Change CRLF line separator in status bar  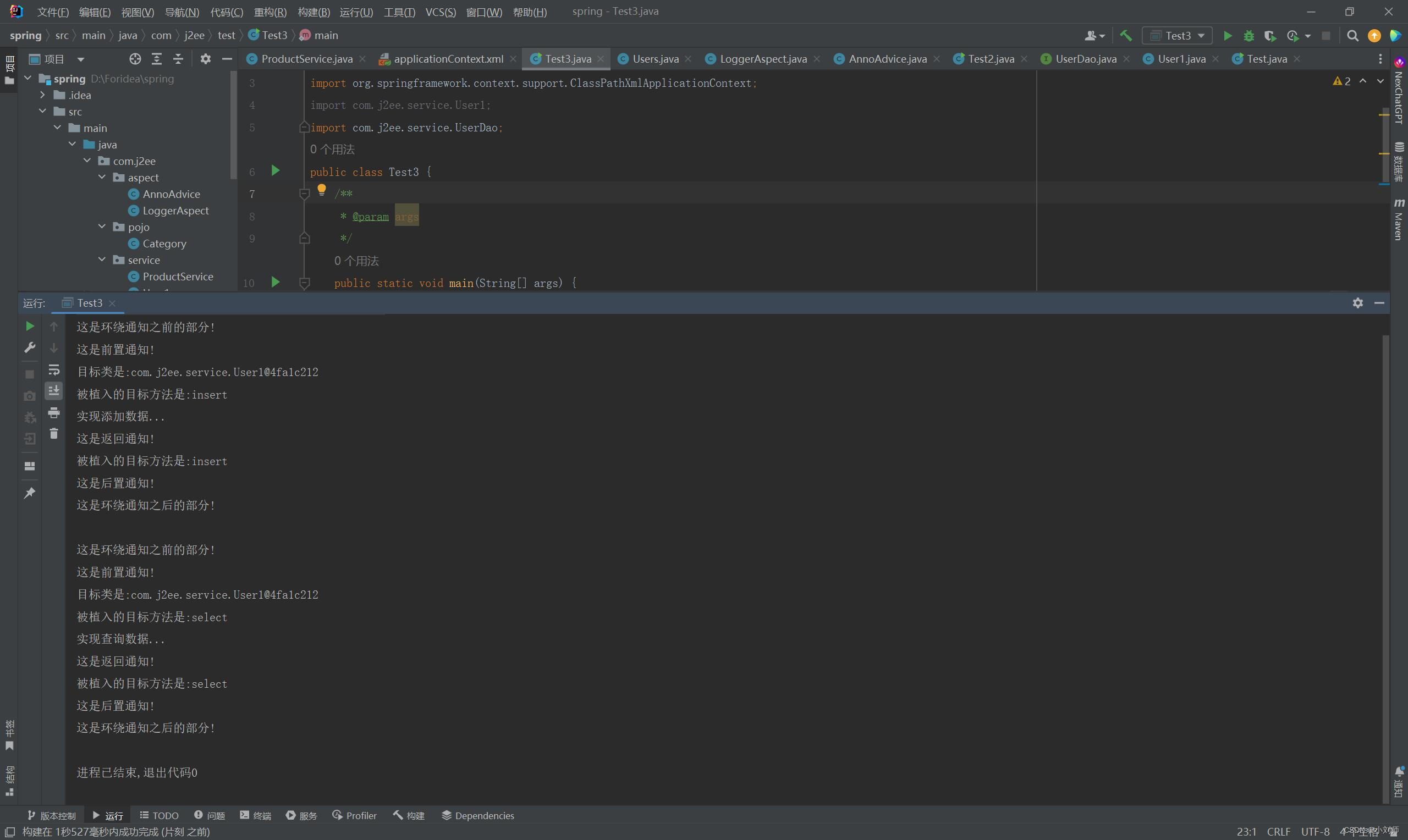click(x=1278, y=831)
